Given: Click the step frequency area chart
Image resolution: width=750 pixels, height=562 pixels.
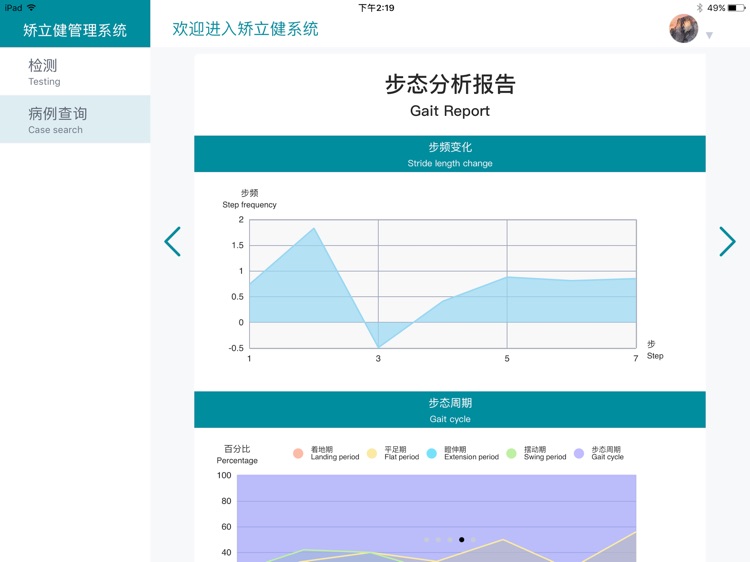Looking at the screenshot, I should click(443, 284).
